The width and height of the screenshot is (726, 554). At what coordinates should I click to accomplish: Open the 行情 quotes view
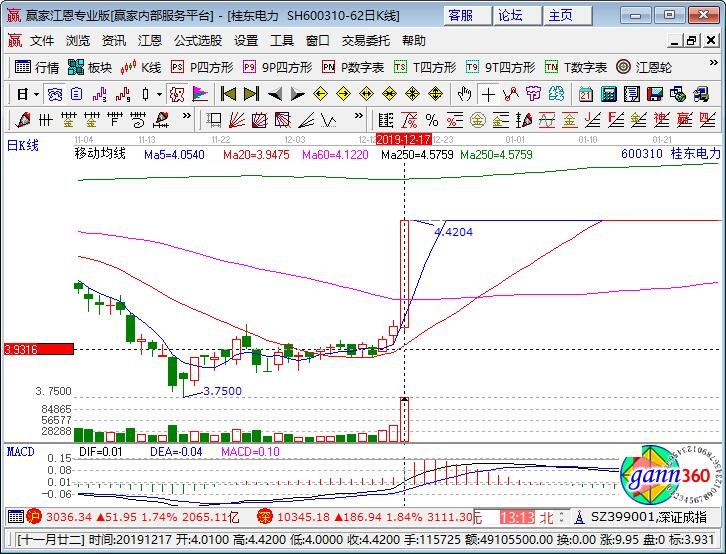click(x=37, y=68)
